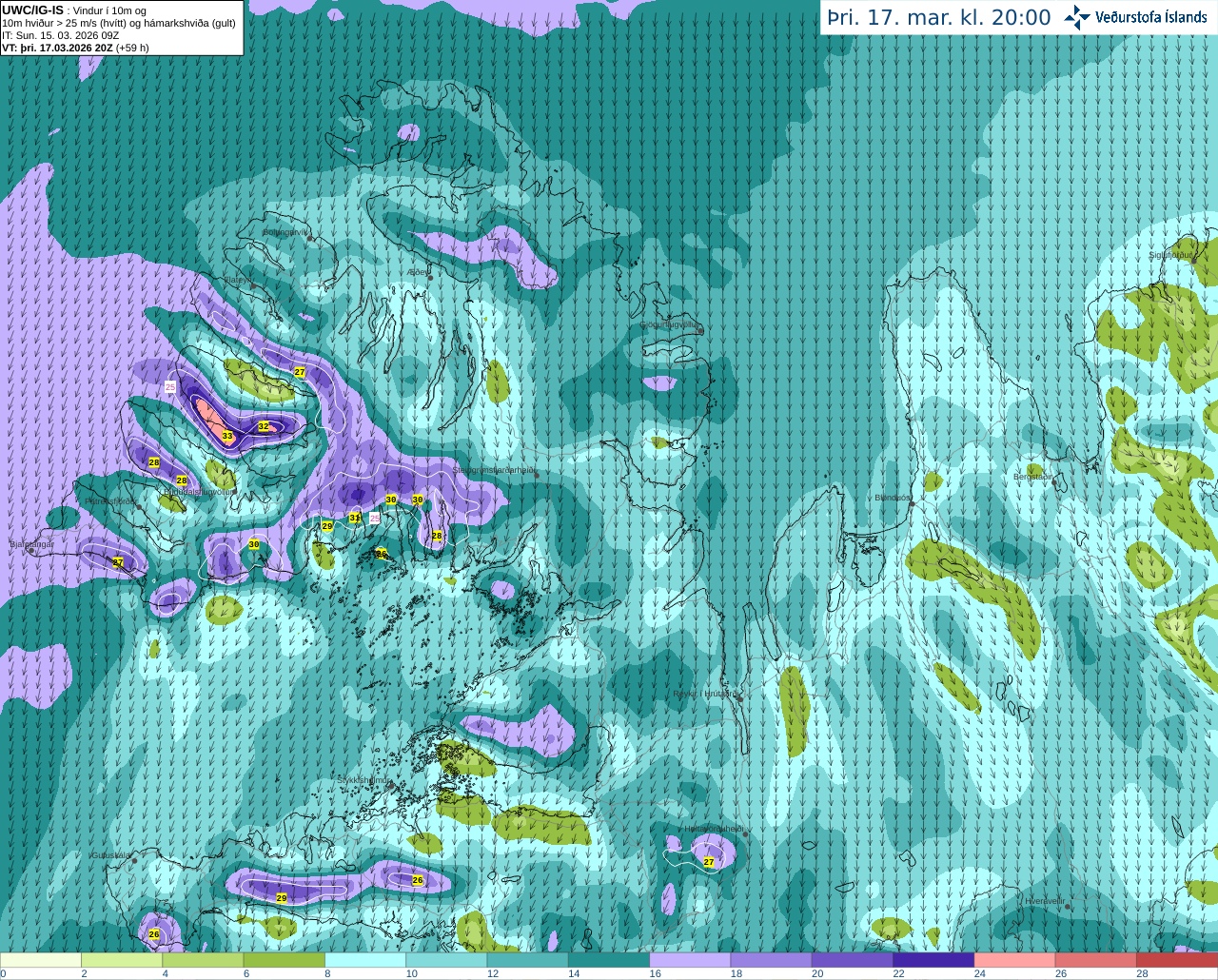Image resolution: width=1218 pixels, height=980 pixels.
Task: Click the number 0 on the legend scale
Action: point(3,973)
